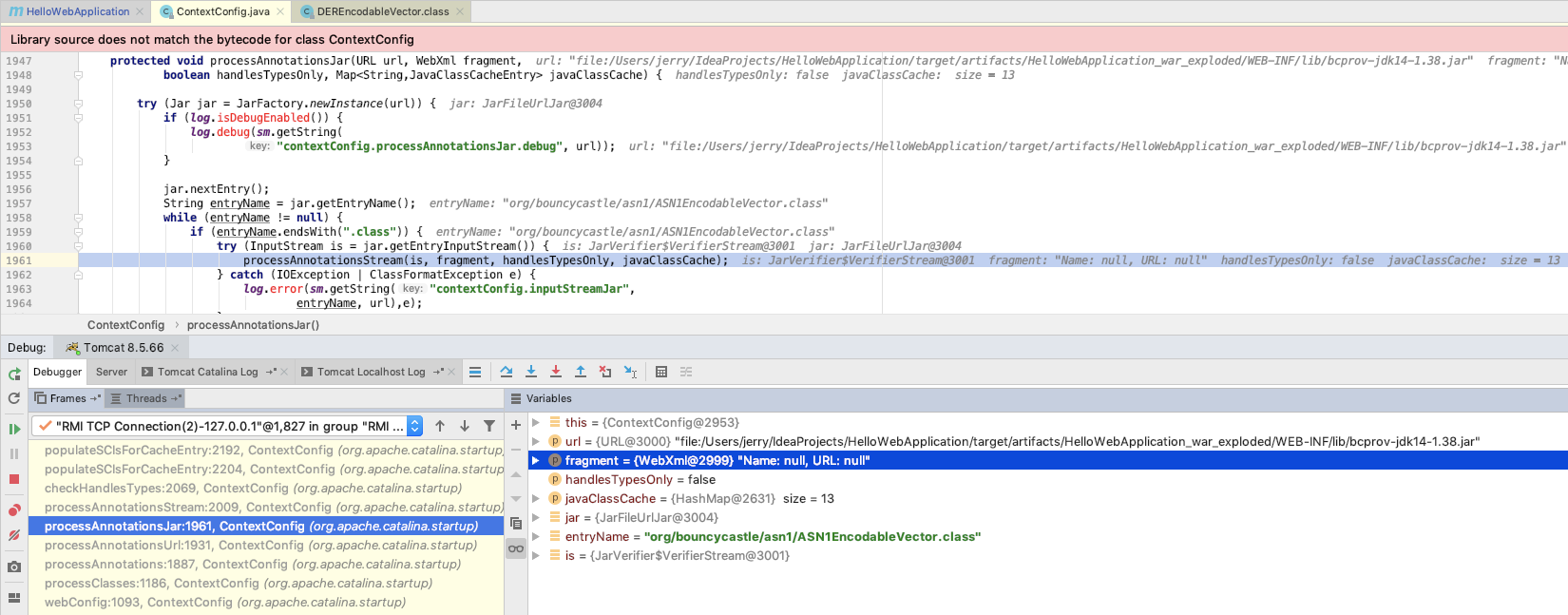Select the webConfig:1093 stack frame

pyautogui.click(x=266, y=603)
